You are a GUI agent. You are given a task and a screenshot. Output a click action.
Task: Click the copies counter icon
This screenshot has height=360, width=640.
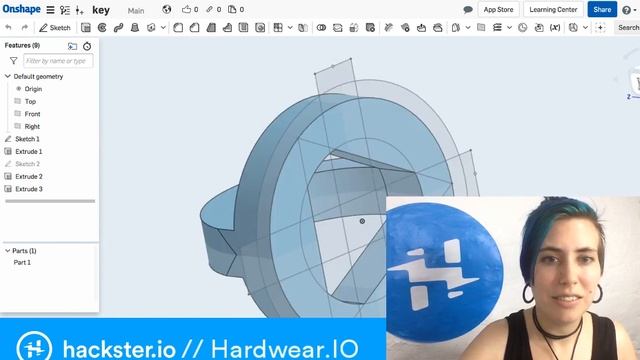236,9
